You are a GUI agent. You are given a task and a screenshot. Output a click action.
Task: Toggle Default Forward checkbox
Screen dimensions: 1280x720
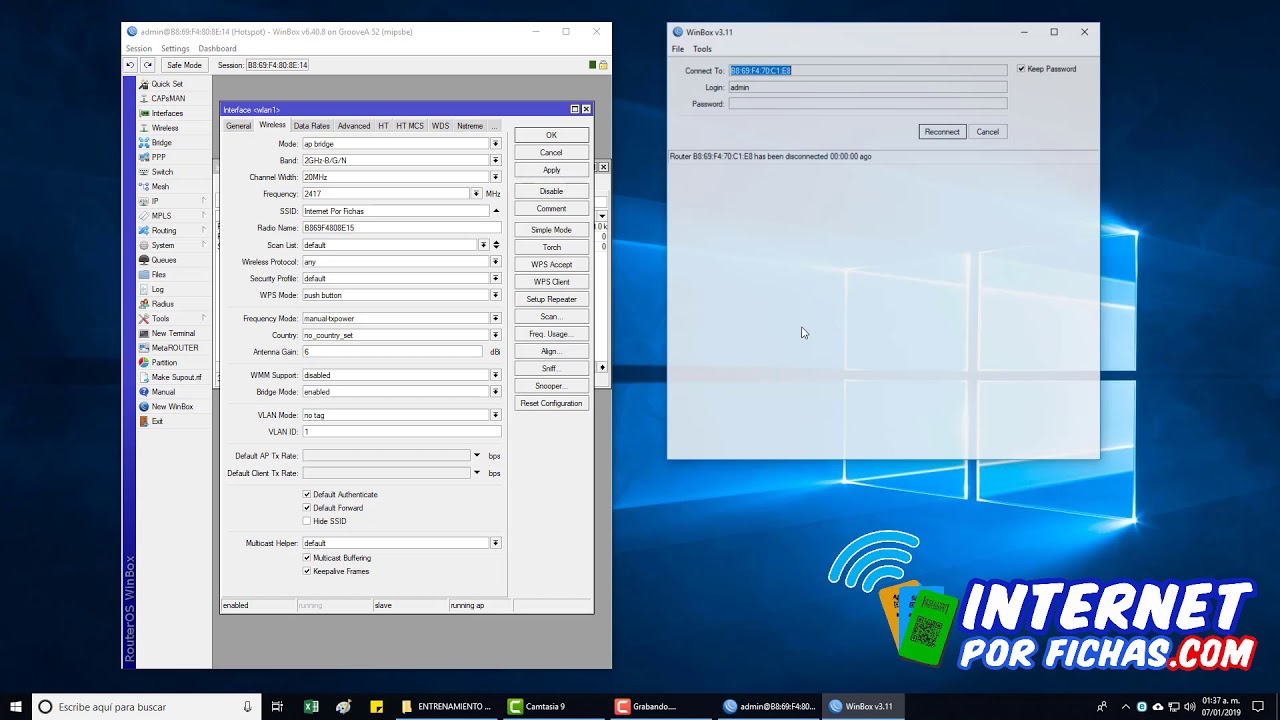(307, 508)
